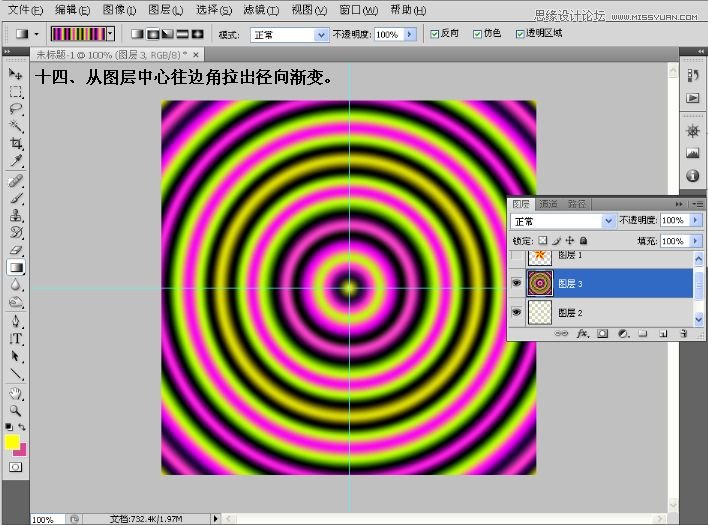This screenshot has width=708, height=525.
Task: Choose diamond gradient style
Action: 197,34
